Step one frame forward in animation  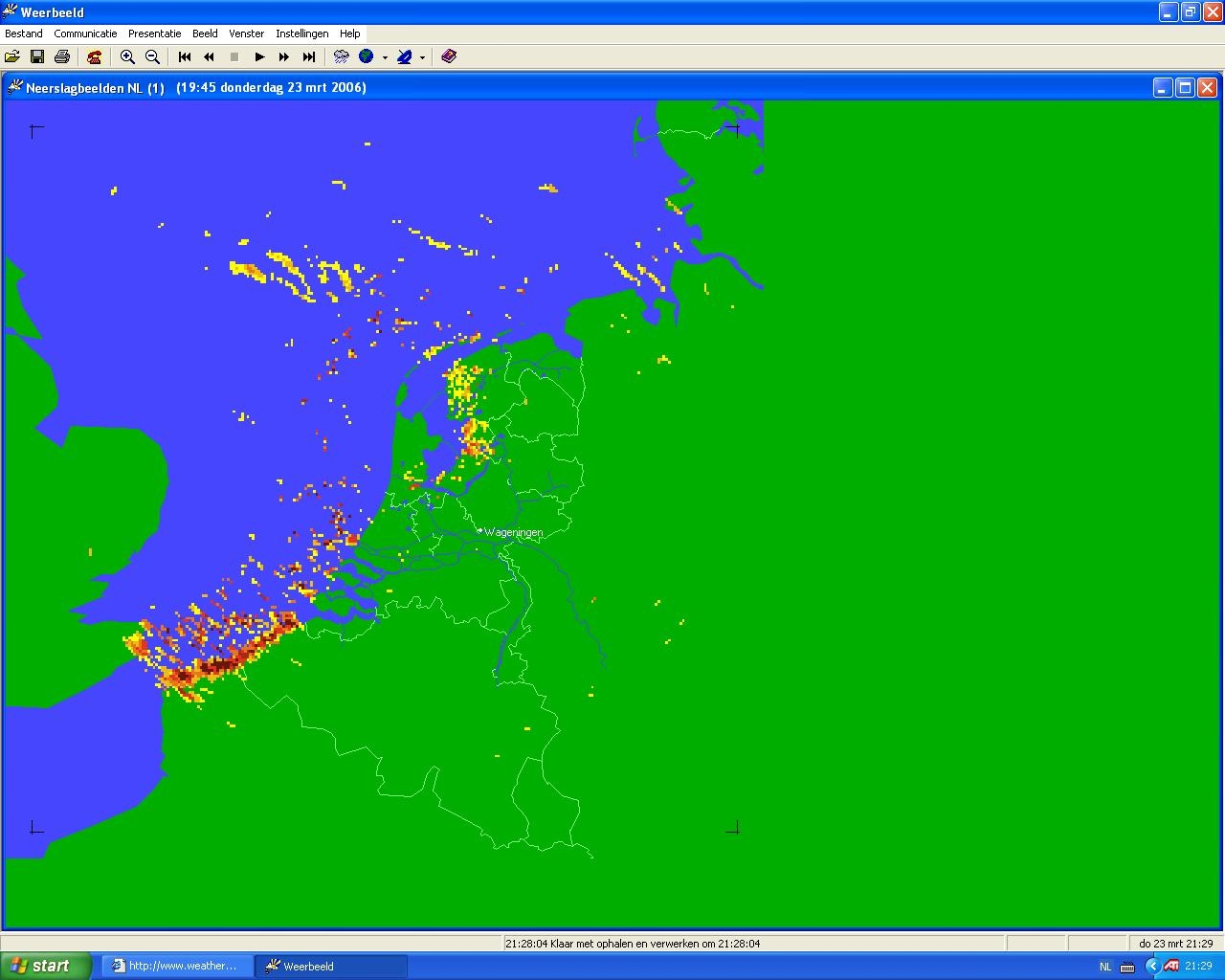click(x=284, y=56)
